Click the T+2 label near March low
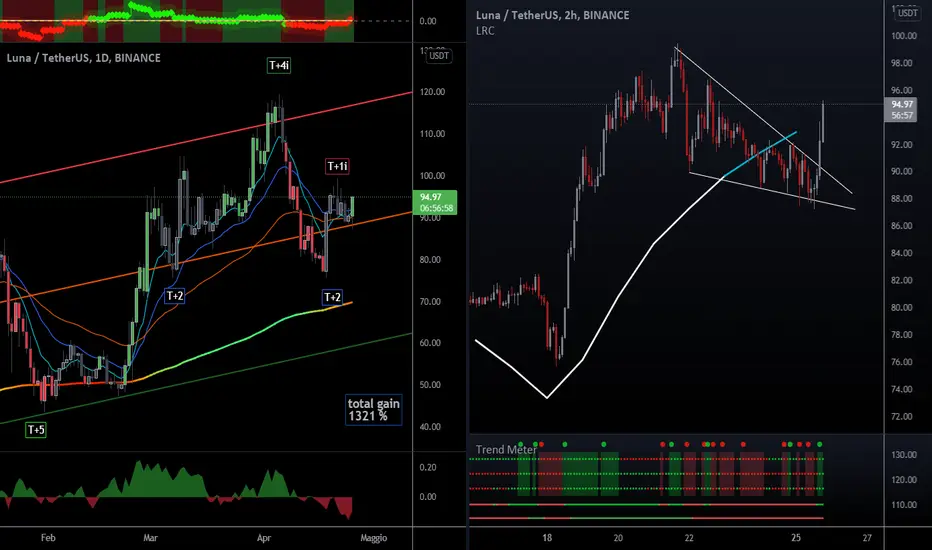This screenshot has width=932, height=550. 175,296
